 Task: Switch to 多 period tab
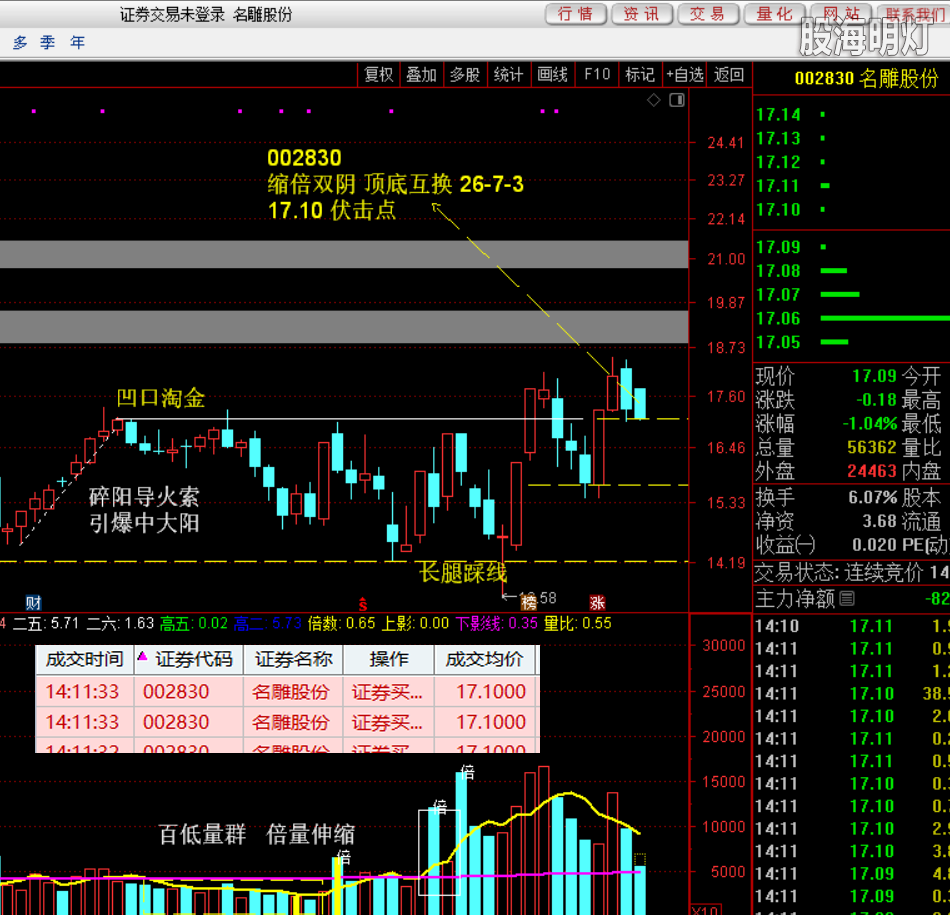(20, 42)
